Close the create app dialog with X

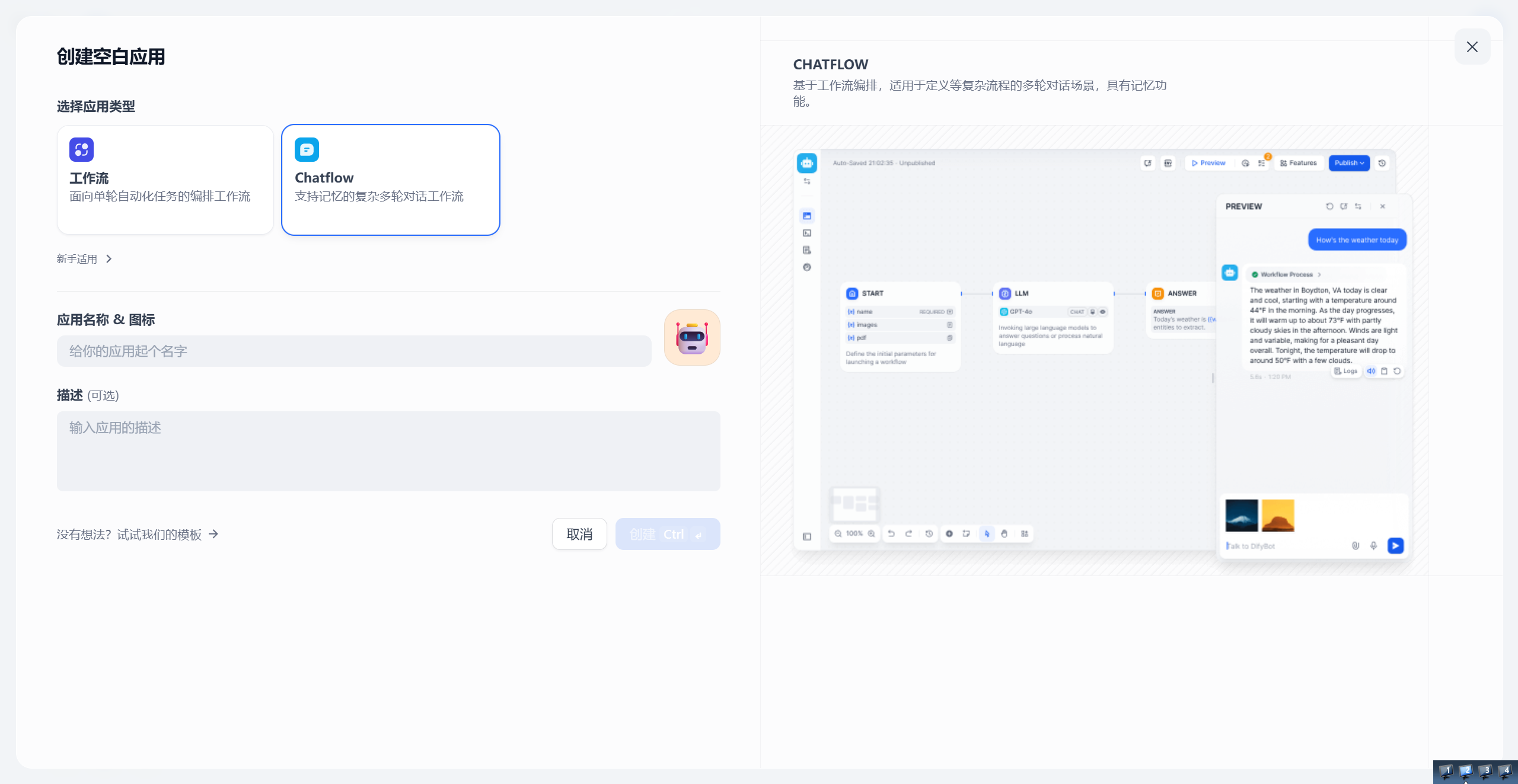coord(1472,47)
